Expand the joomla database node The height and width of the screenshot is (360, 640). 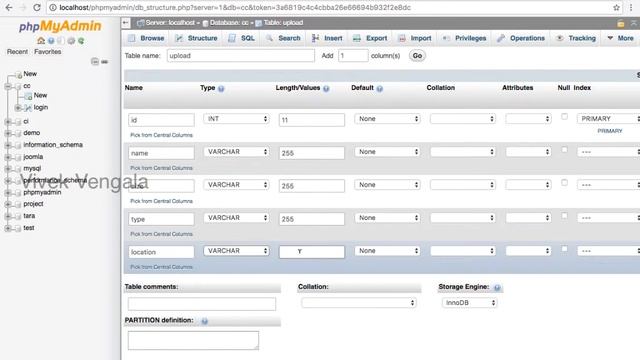[x=8, y=157]
